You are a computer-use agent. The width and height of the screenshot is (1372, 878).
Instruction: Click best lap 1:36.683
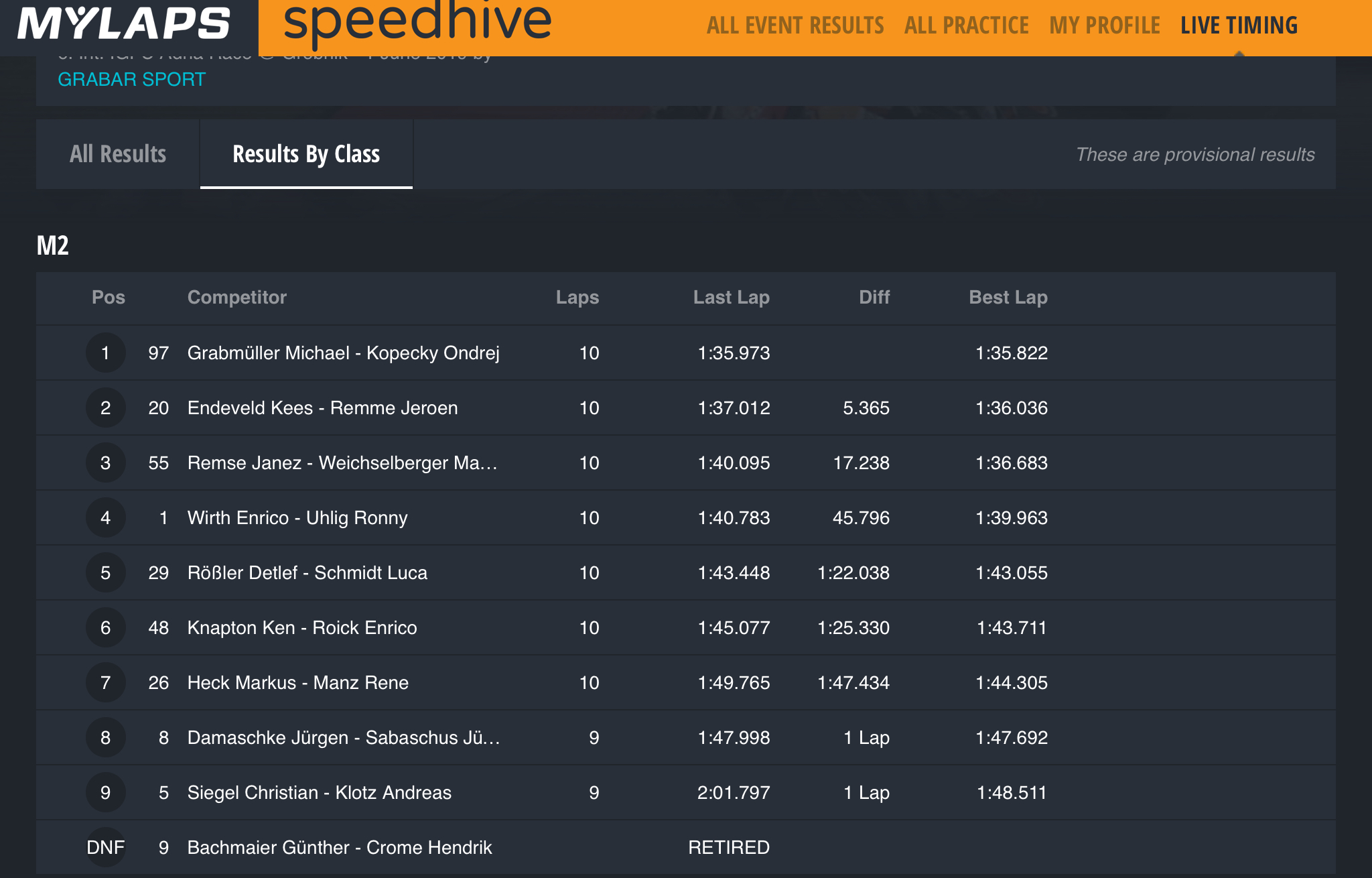pyautogui.click(x=1012, y=462)
